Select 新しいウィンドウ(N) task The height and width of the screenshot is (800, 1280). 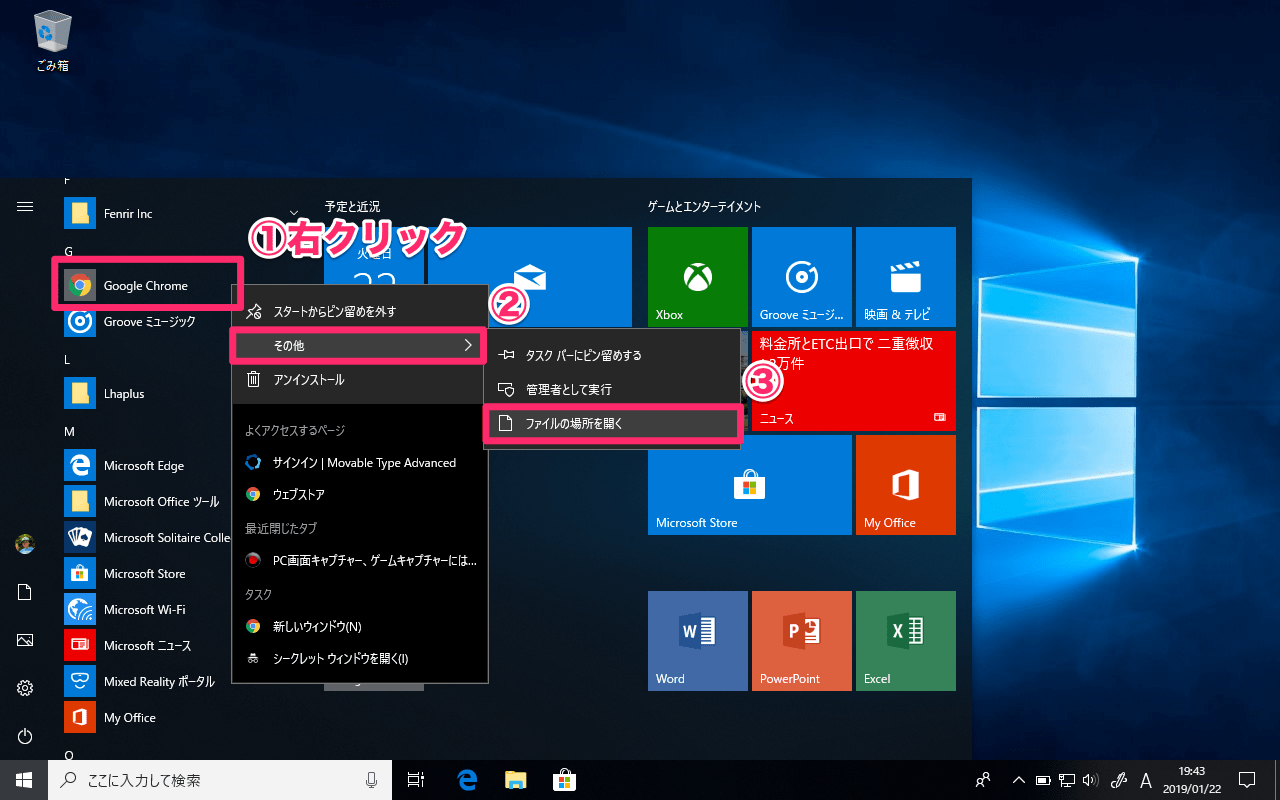coord(359,627)
